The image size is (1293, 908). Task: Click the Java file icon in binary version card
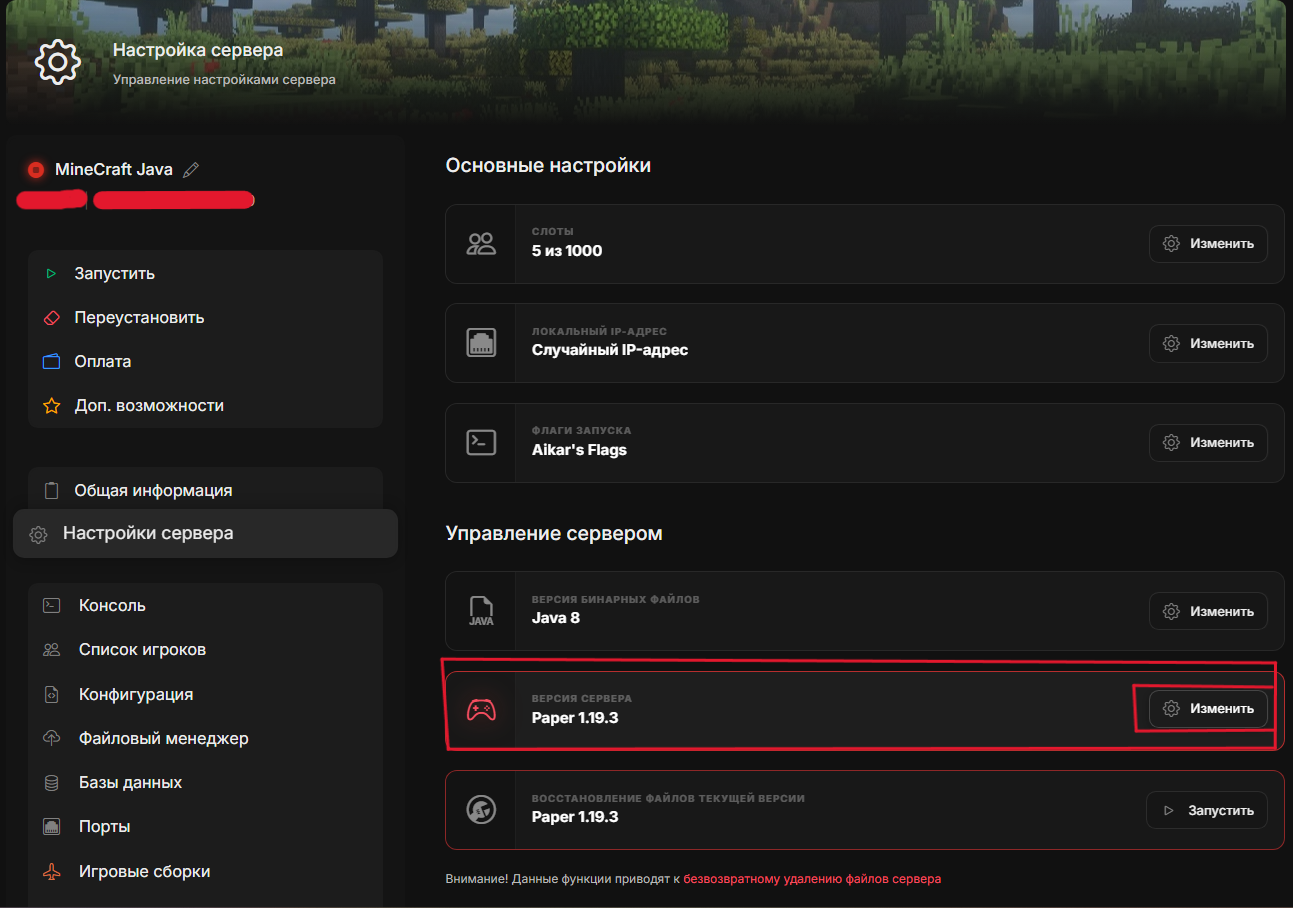pos(481,611)
